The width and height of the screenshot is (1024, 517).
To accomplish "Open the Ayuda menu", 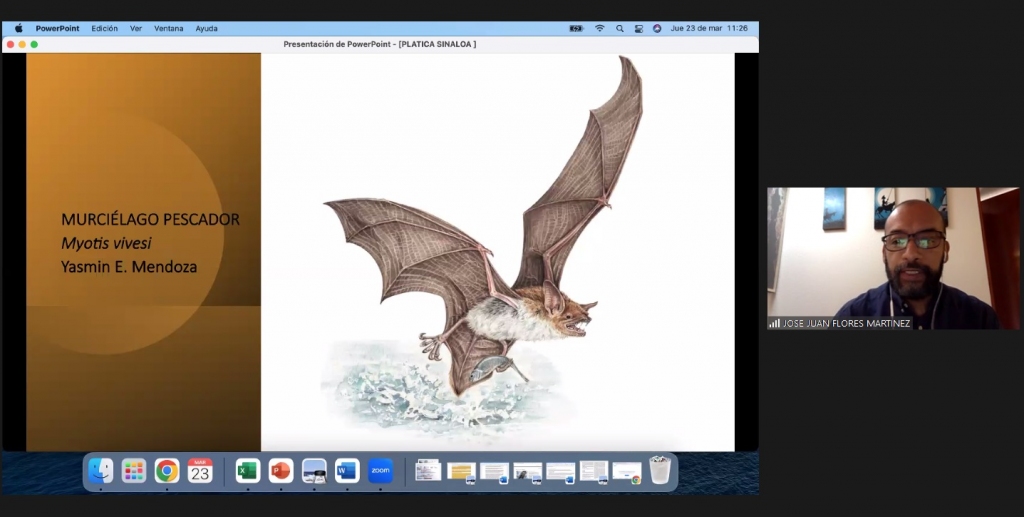I will click(x=206, y=29).
